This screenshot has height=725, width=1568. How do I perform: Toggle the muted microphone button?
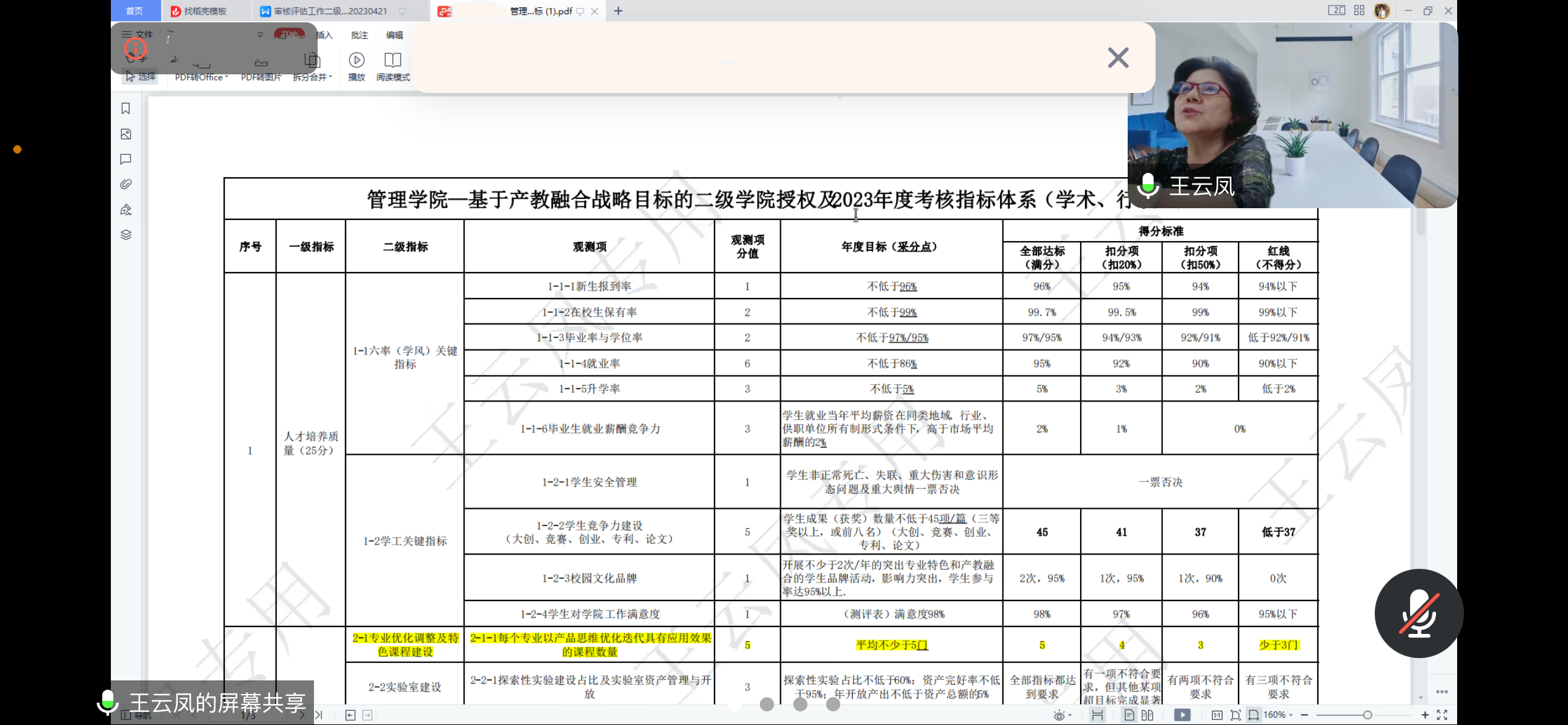pyautogui.click(x=1419, y=613)
